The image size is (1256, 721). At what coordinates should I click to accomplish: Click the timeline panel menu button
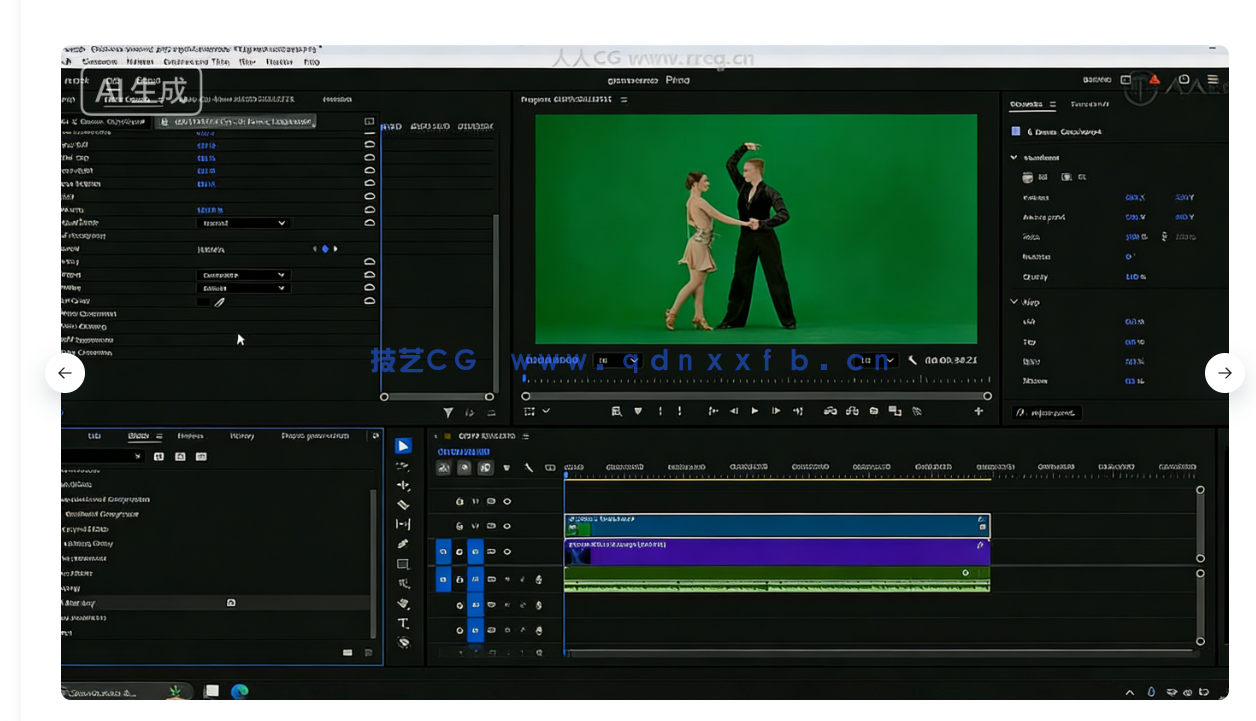[524, 436]
